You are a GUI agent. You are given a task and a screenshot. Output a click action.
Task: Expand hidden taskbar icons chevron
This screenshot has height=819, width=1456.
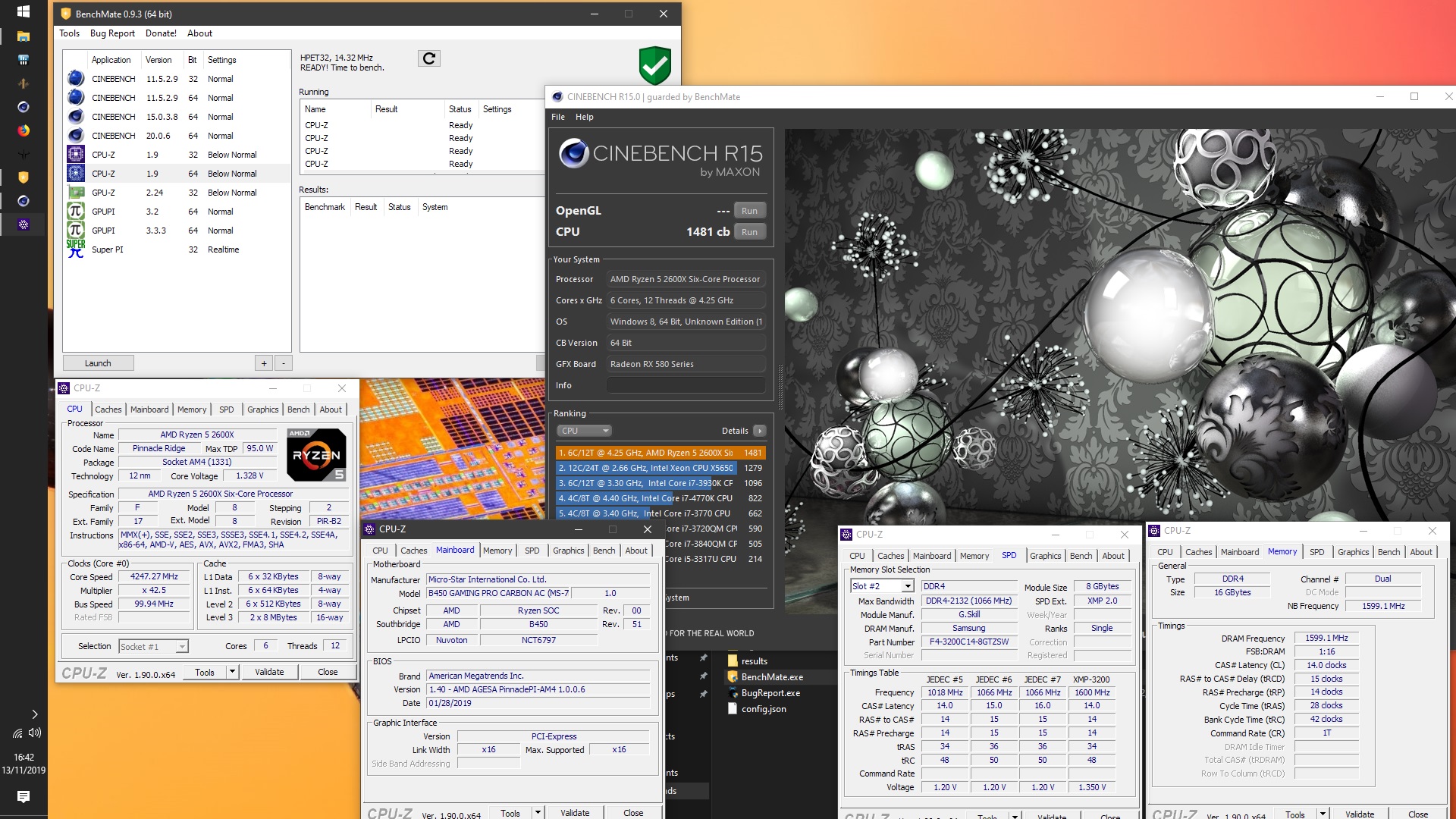click(x=35, y=714)
